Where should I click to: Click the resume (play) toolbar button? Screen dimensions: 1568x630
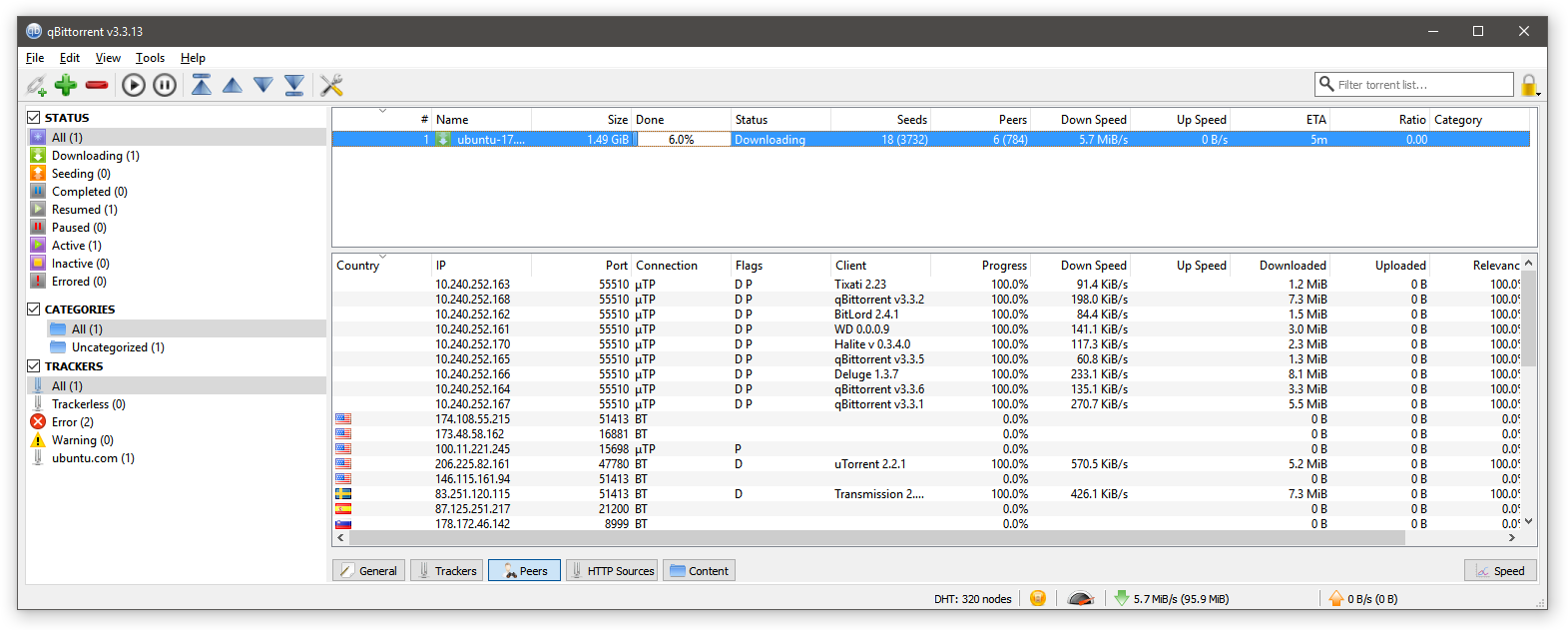pos(134,85)
